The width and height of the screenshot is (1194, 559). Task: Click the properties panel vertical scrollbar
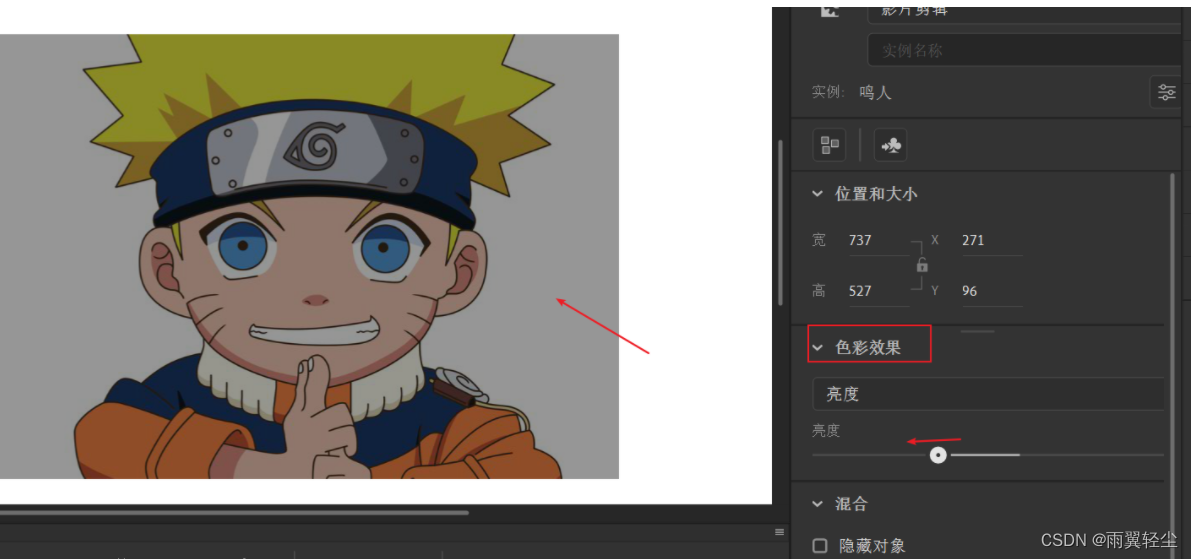[x=1172, y=366]
